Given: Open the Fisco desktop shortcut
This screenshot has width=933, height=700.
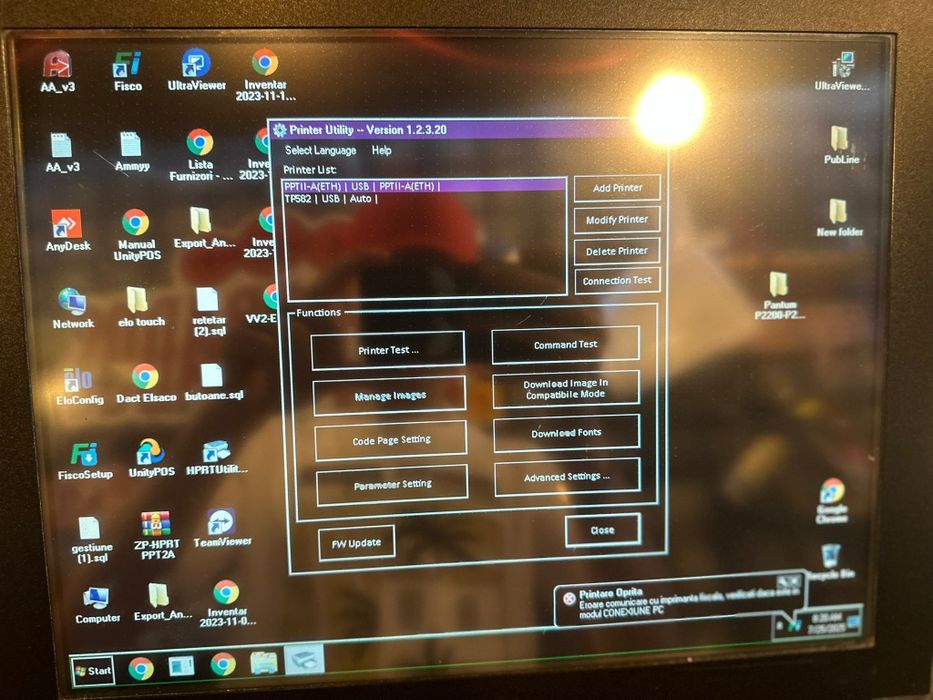Looking at the screenshot, I should coord(127,71).
